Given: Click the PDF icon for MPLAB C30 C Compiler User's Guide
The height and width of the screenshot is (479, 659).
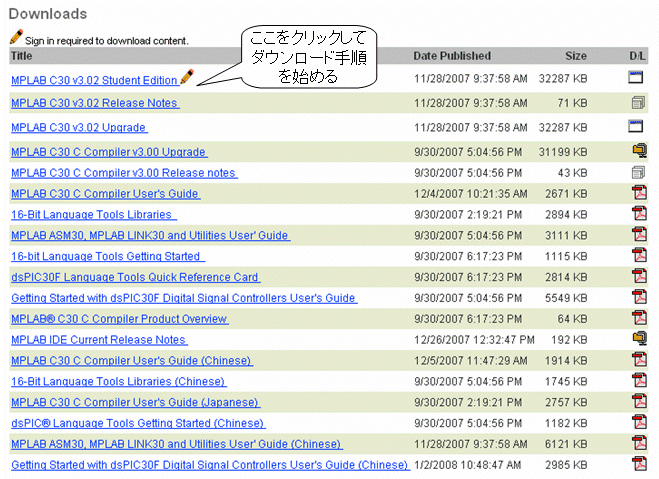Looking at the screenshot, I should [x=640, y=192].
